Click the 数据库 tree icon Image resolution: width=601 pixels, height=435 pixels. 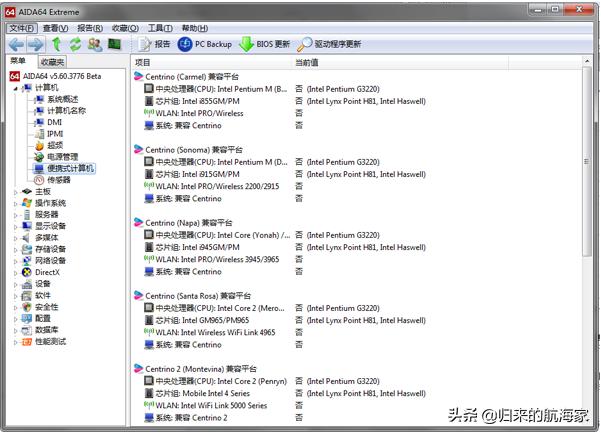(26, 330)
